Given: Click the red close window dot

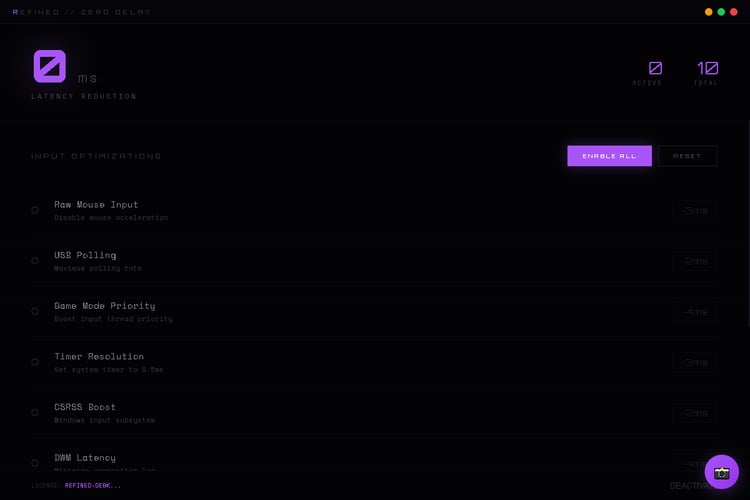Looking at the screenshot, I should (733, 12).
